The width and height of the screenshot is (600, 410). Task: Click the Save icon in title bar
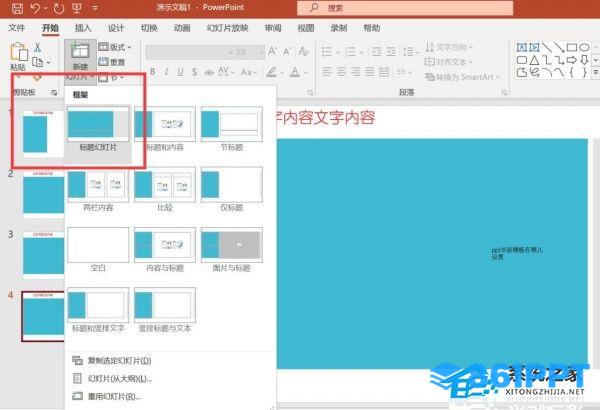pos(17,8)
